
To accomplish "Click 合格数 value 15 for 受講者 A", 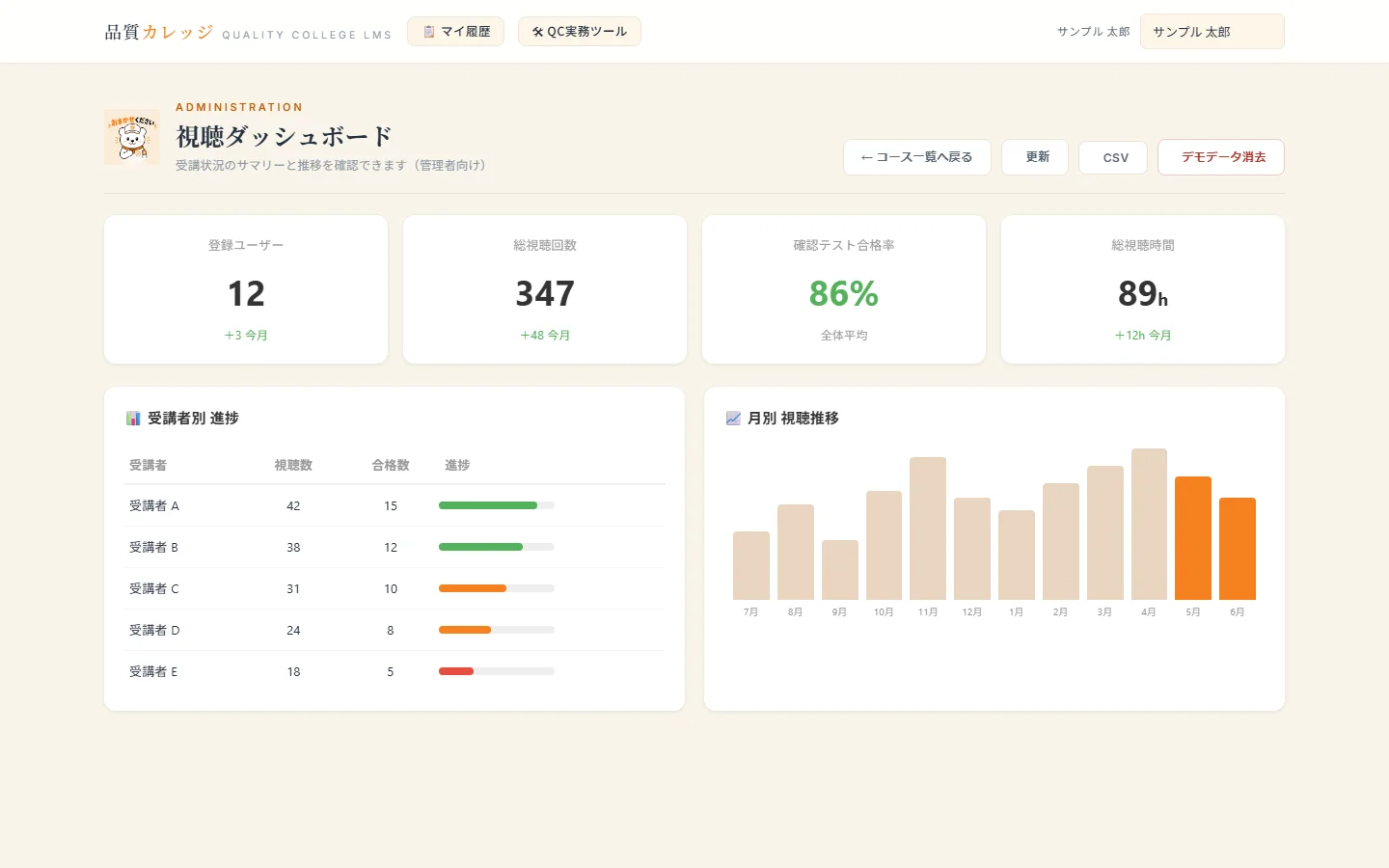I will pos(391,505).
